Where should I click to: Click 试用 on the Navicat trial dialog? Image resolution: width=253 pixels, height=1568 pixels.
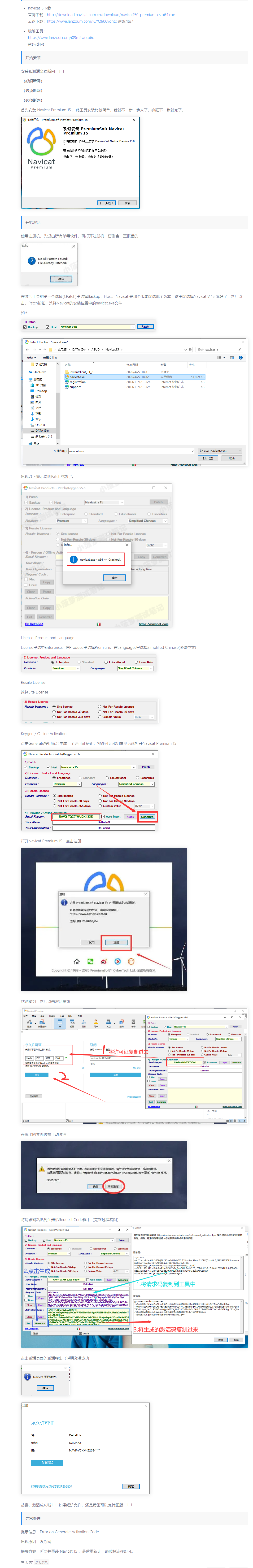pos(92,942)
